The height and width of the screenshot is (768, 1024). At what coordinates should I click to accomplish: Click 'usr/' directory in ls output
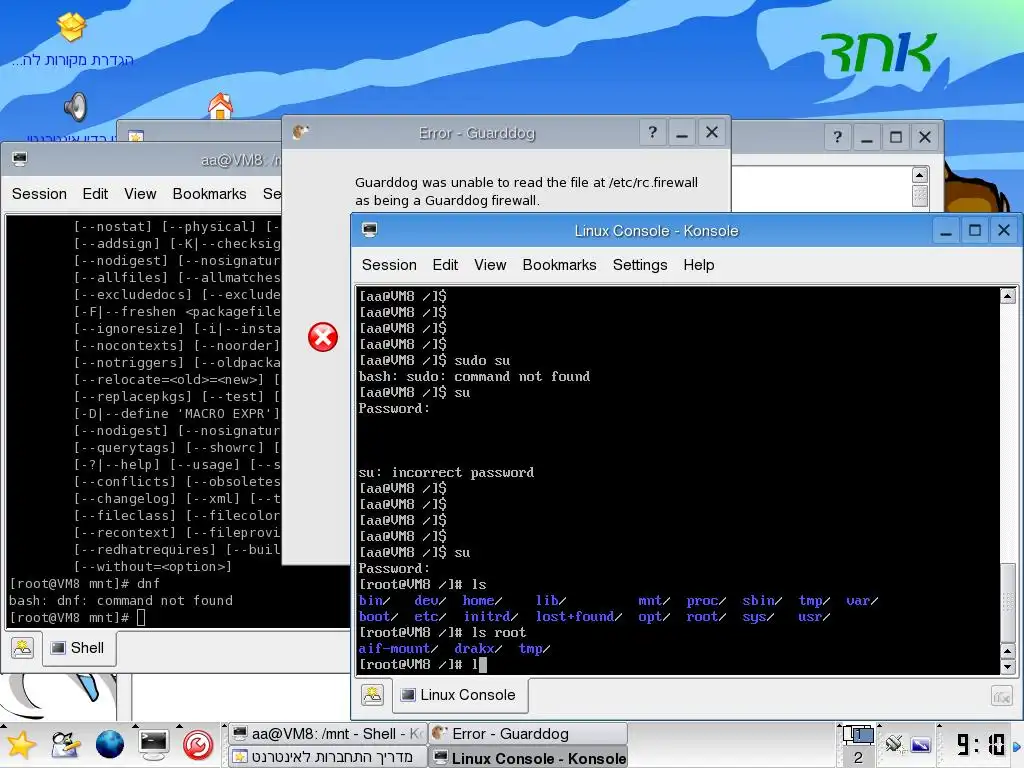coord(814,616)
